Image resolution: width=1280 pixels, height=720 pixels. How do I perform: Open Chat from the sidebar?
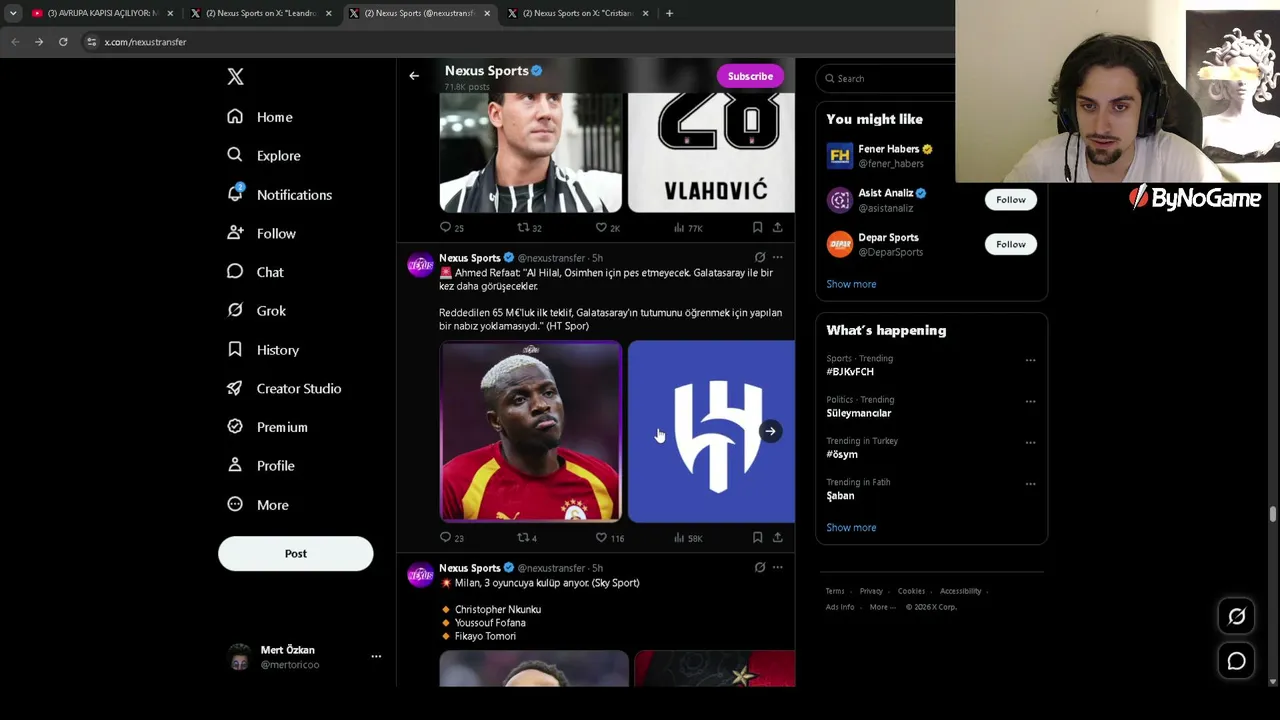pos(255,272)
